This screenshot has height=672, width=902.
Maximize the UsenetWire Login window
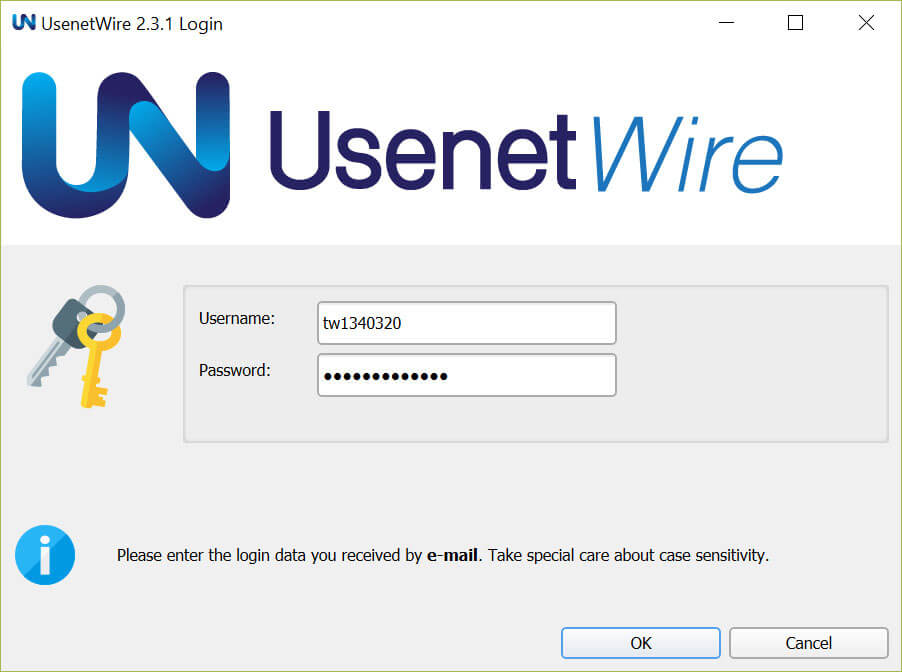pyautogui.click(x=796, y=23)
